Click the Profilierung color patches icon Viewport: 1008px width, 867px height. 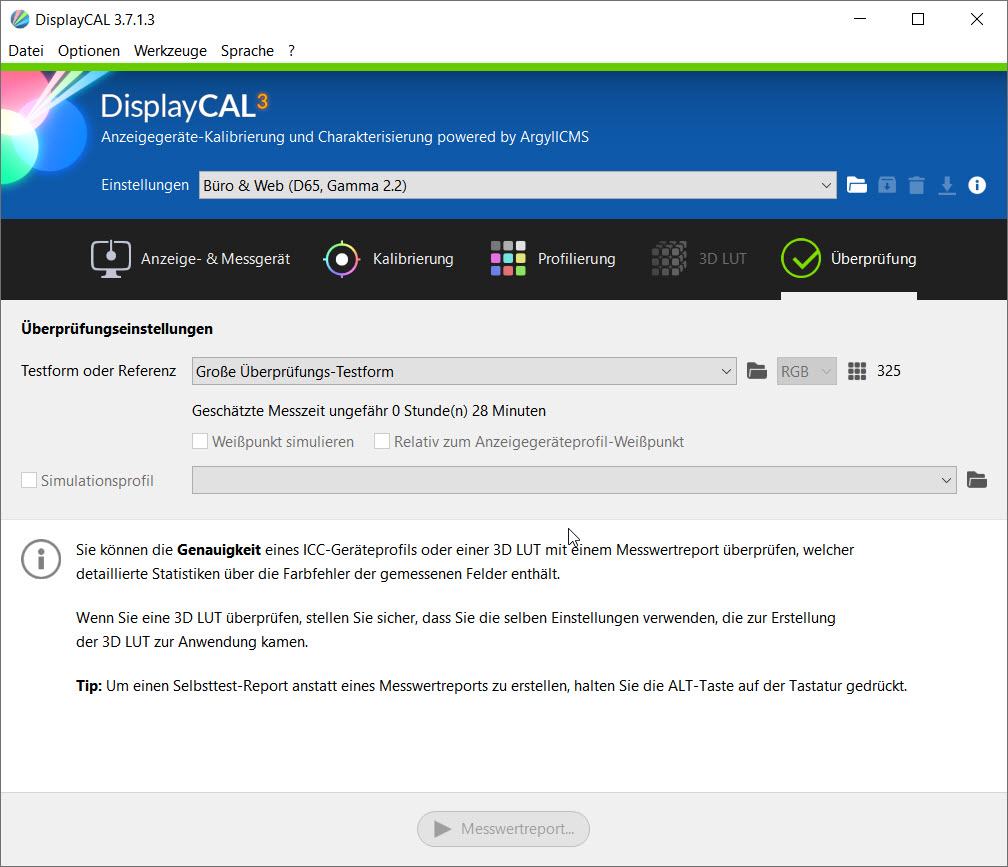click(508, 258)
